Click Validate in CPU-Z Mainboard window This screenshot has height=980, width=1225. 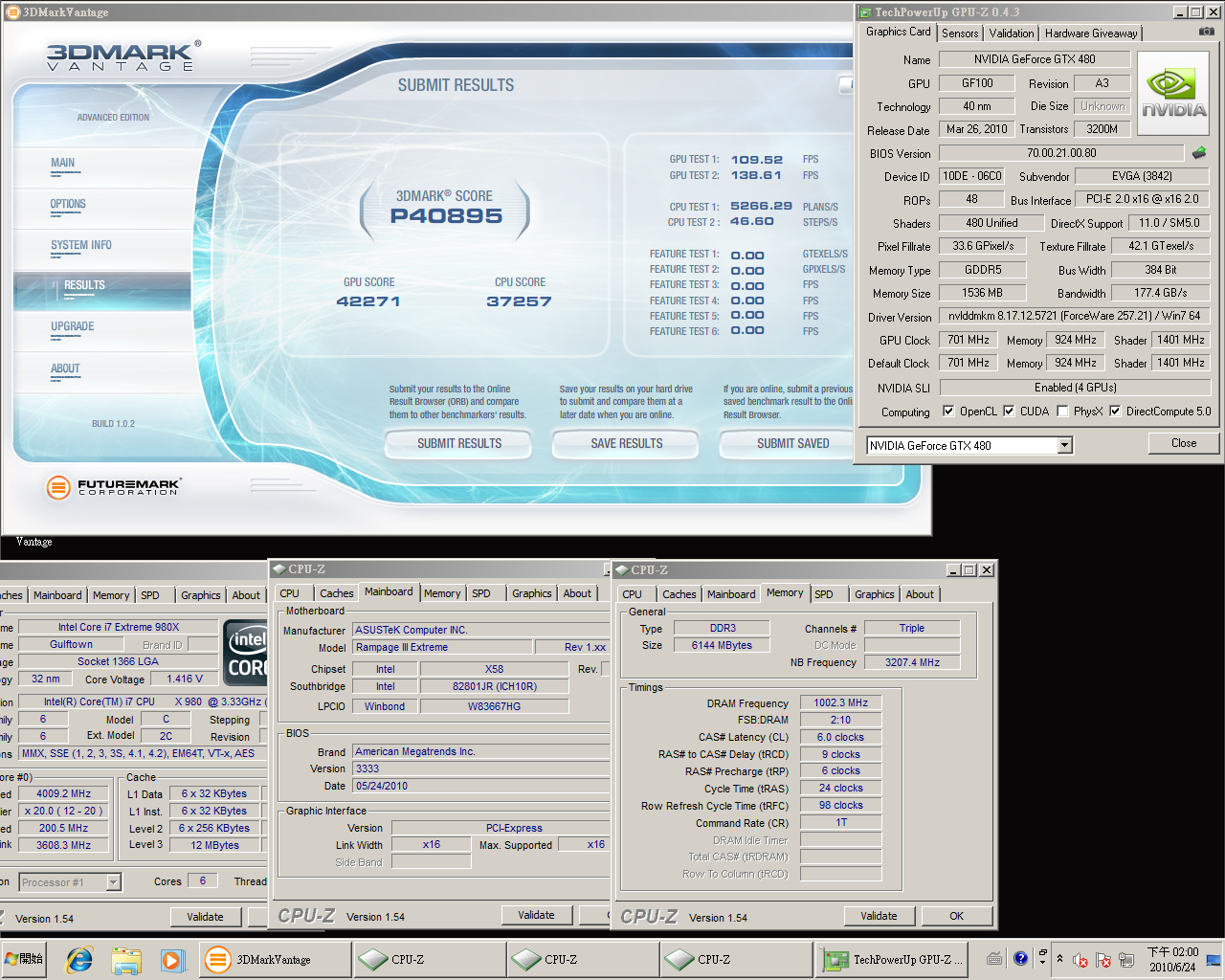tap(536, 915)
